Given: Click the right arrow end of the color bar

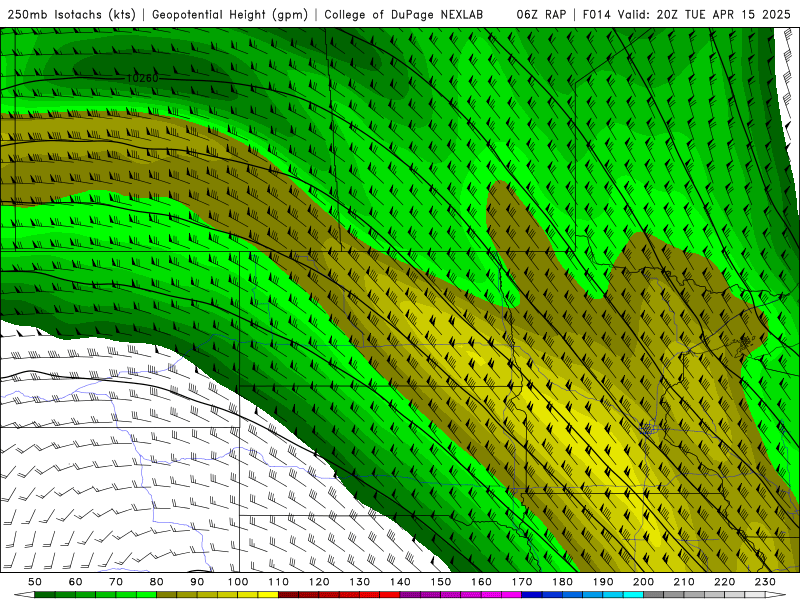Looking at the screenshot, I should coord(775,595).
